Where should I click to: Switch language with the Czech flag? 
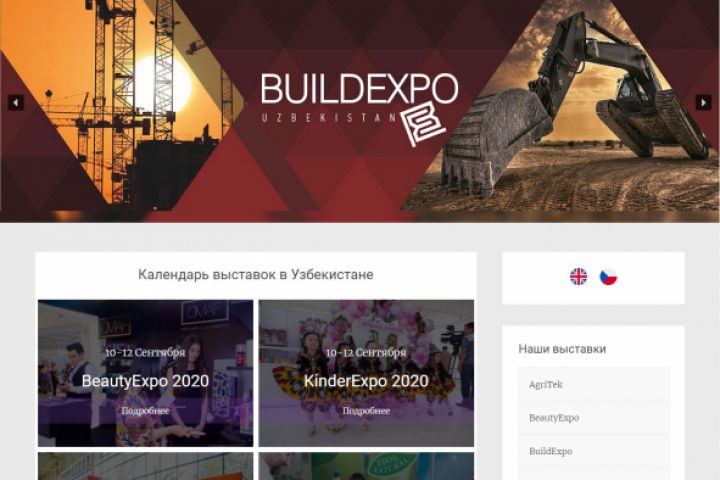pos(608,277)
